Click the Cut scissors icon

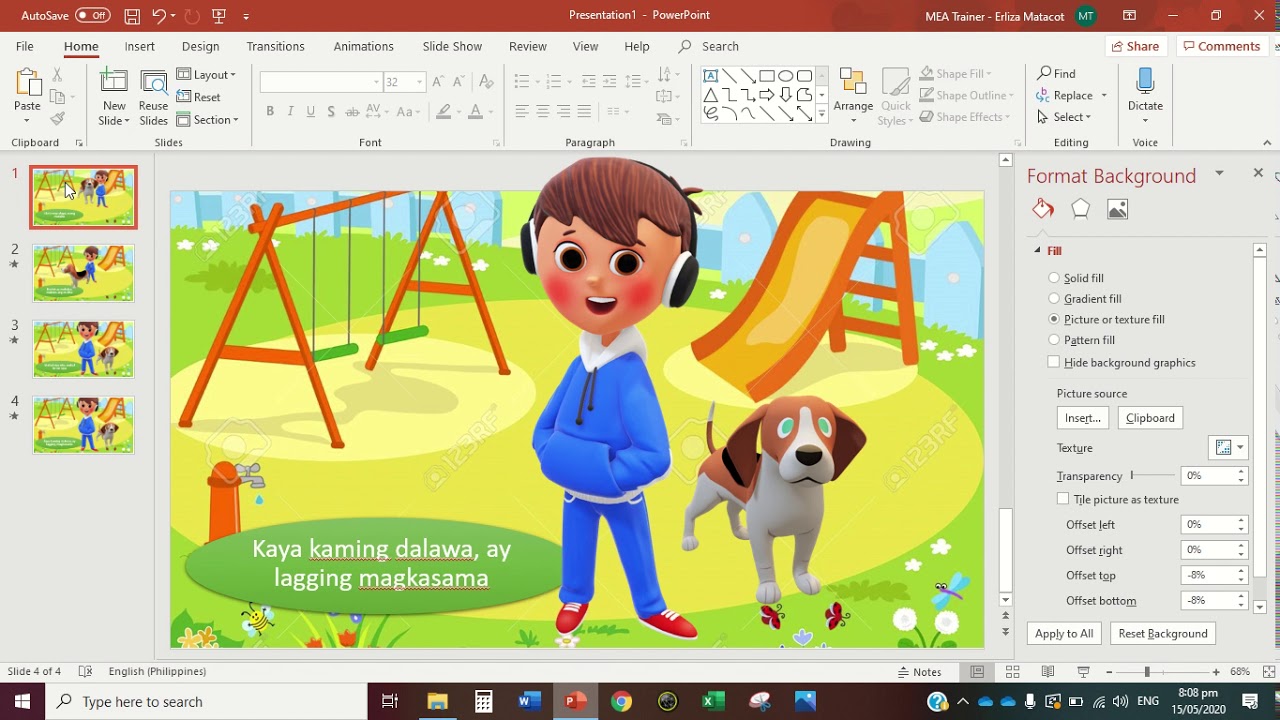pyautogui.click(x=57, y=74)
